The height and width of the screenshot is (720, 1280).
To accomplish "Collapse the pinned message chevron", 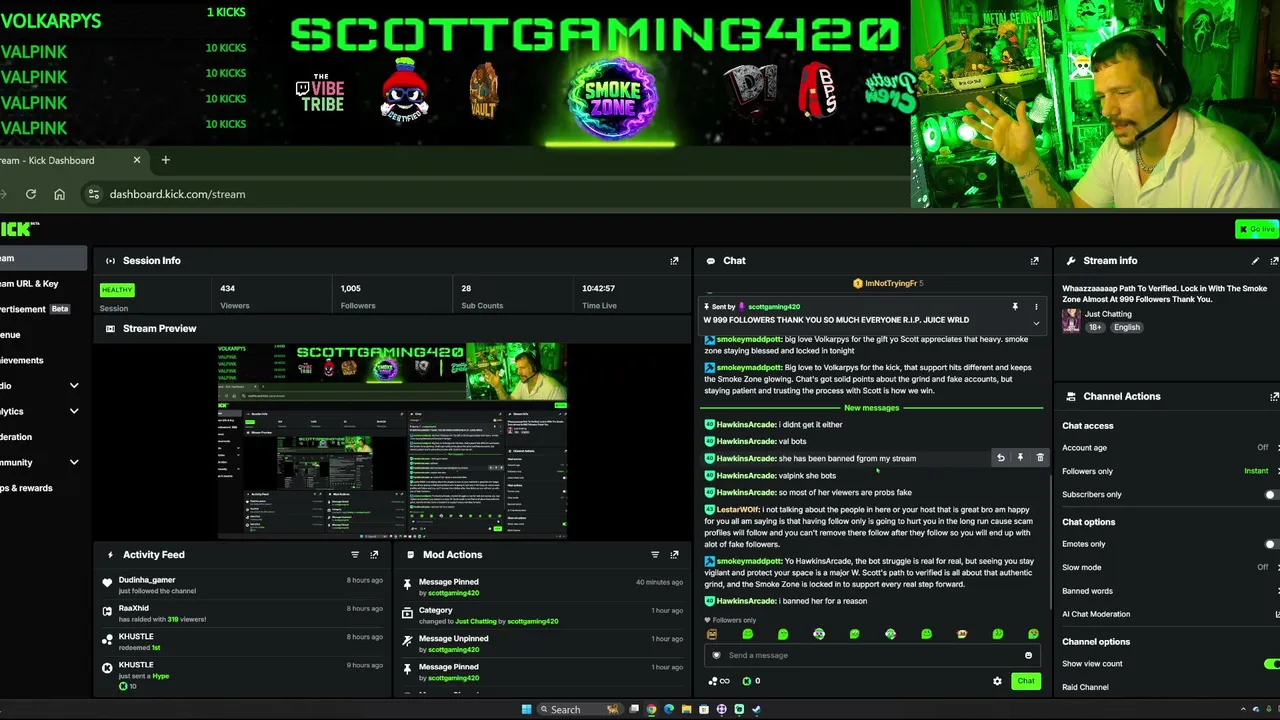I will [x=1036, y=323].
